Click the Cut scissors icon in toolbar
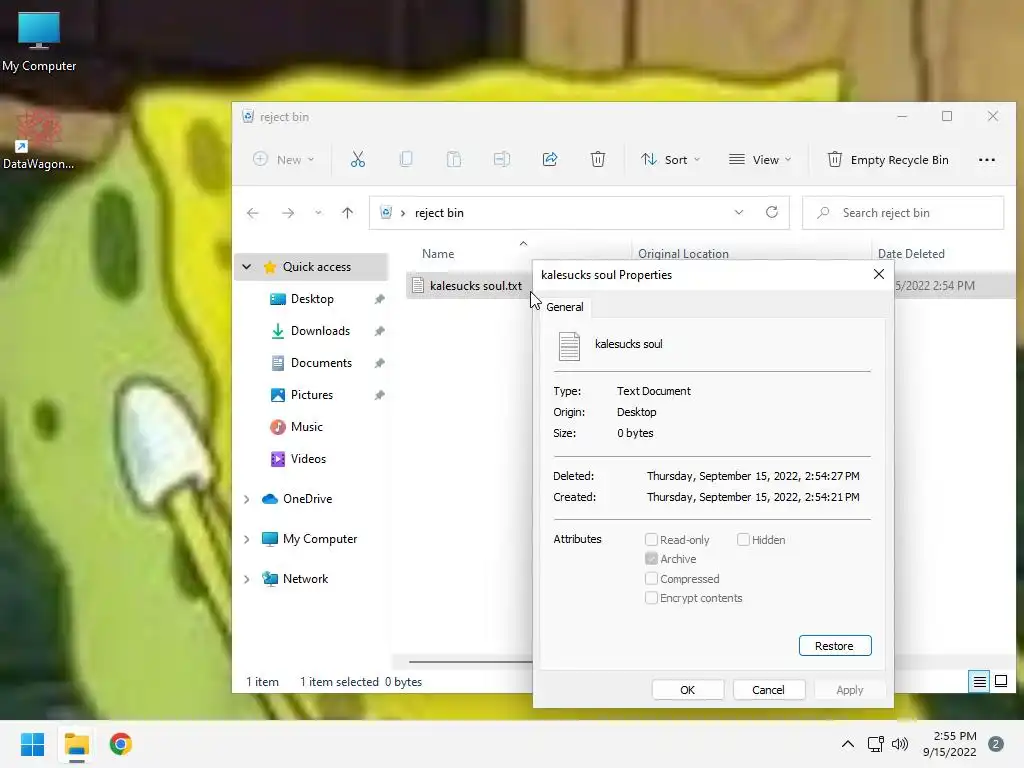Screen dimensions: 1024x768 pyautogui.click(x=358, y=159)
